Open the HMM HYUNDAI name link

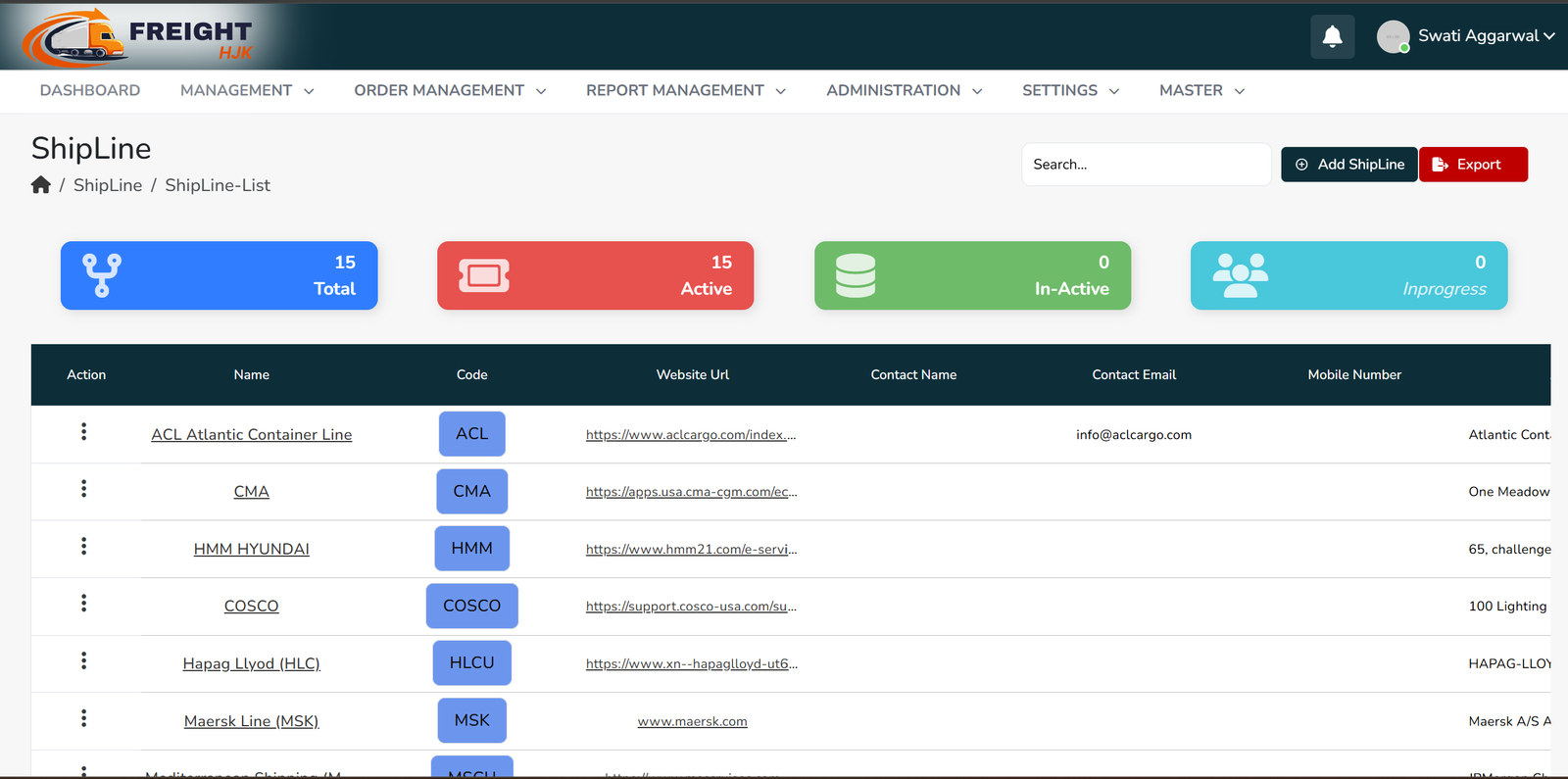[252, 549]
